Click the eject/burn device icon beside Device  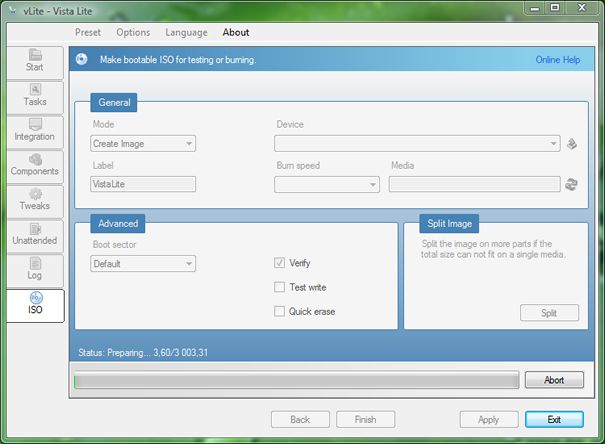tap(571, 144)
